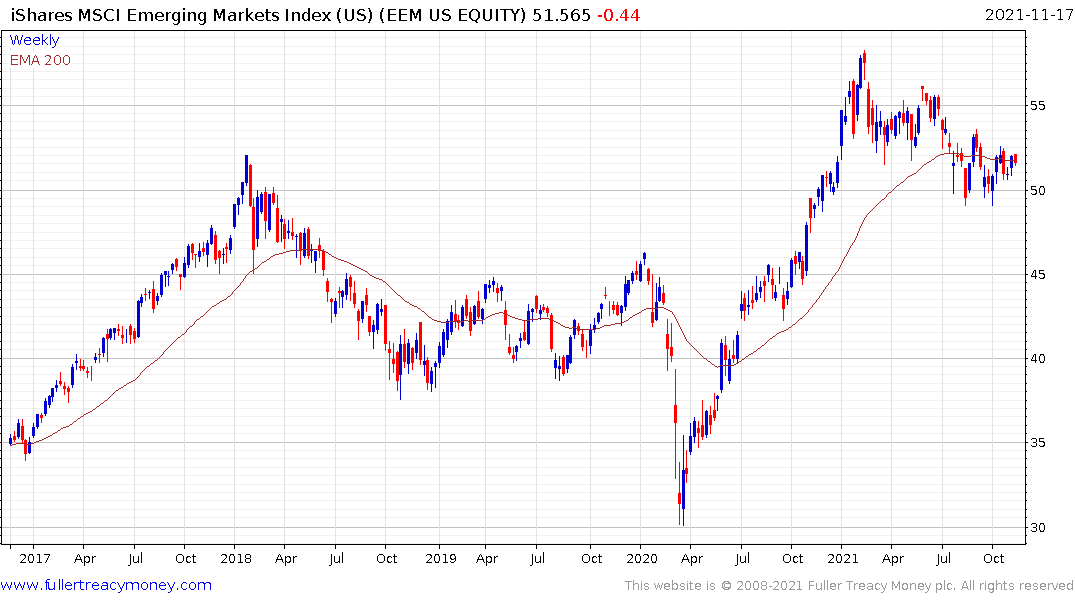The height and width of the screenshot is (600, 1075).
Task: Click the 30 price axis label
Action: [x=1037, y=527]
